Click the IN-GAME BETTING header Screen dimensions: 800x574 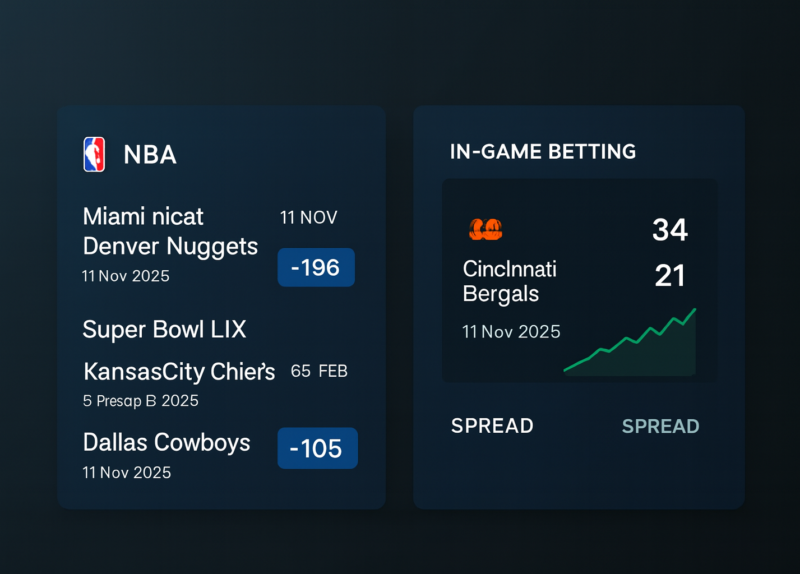pos(543,152)
